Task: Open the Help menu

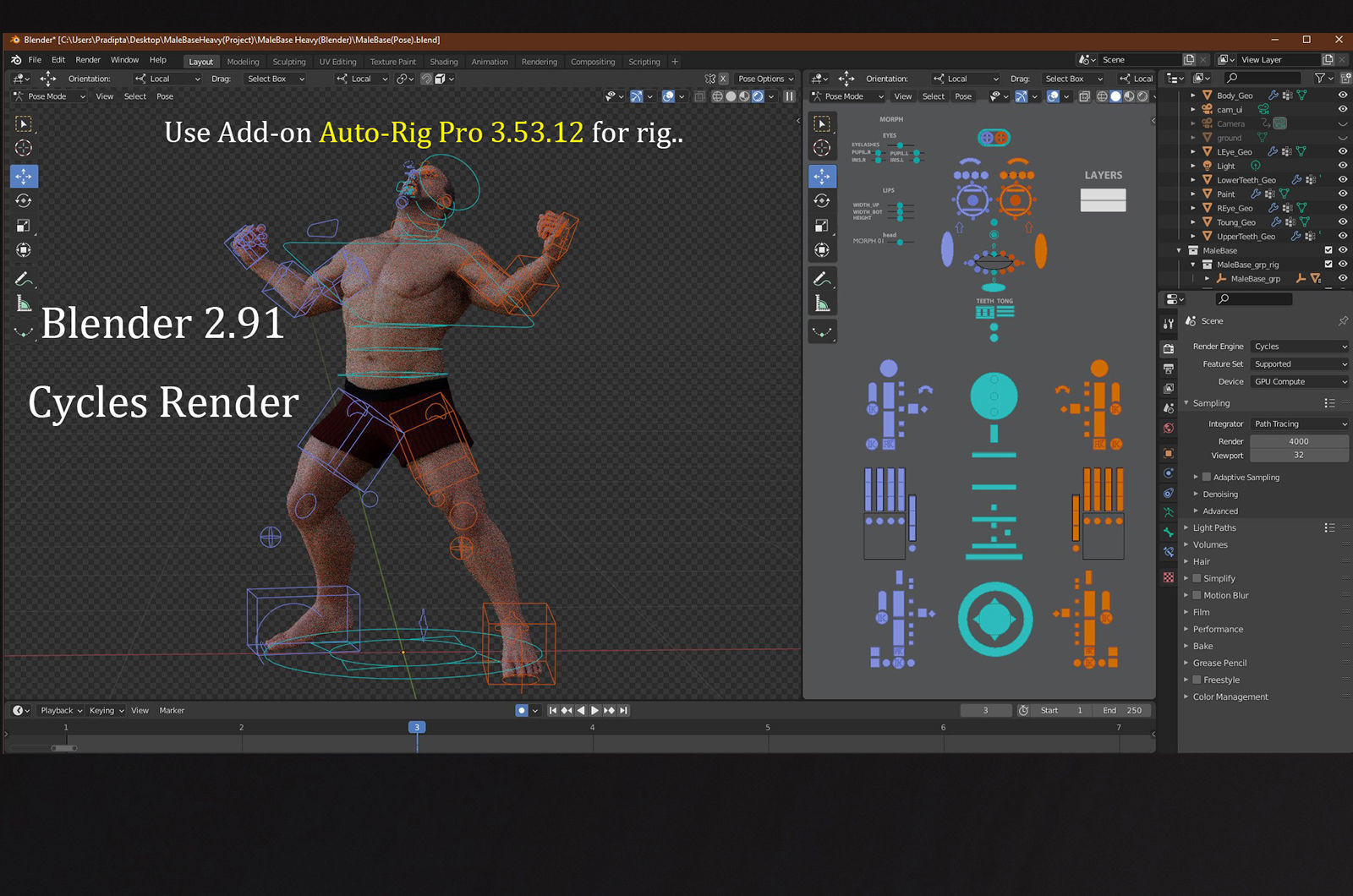Action: pos(158,60)
